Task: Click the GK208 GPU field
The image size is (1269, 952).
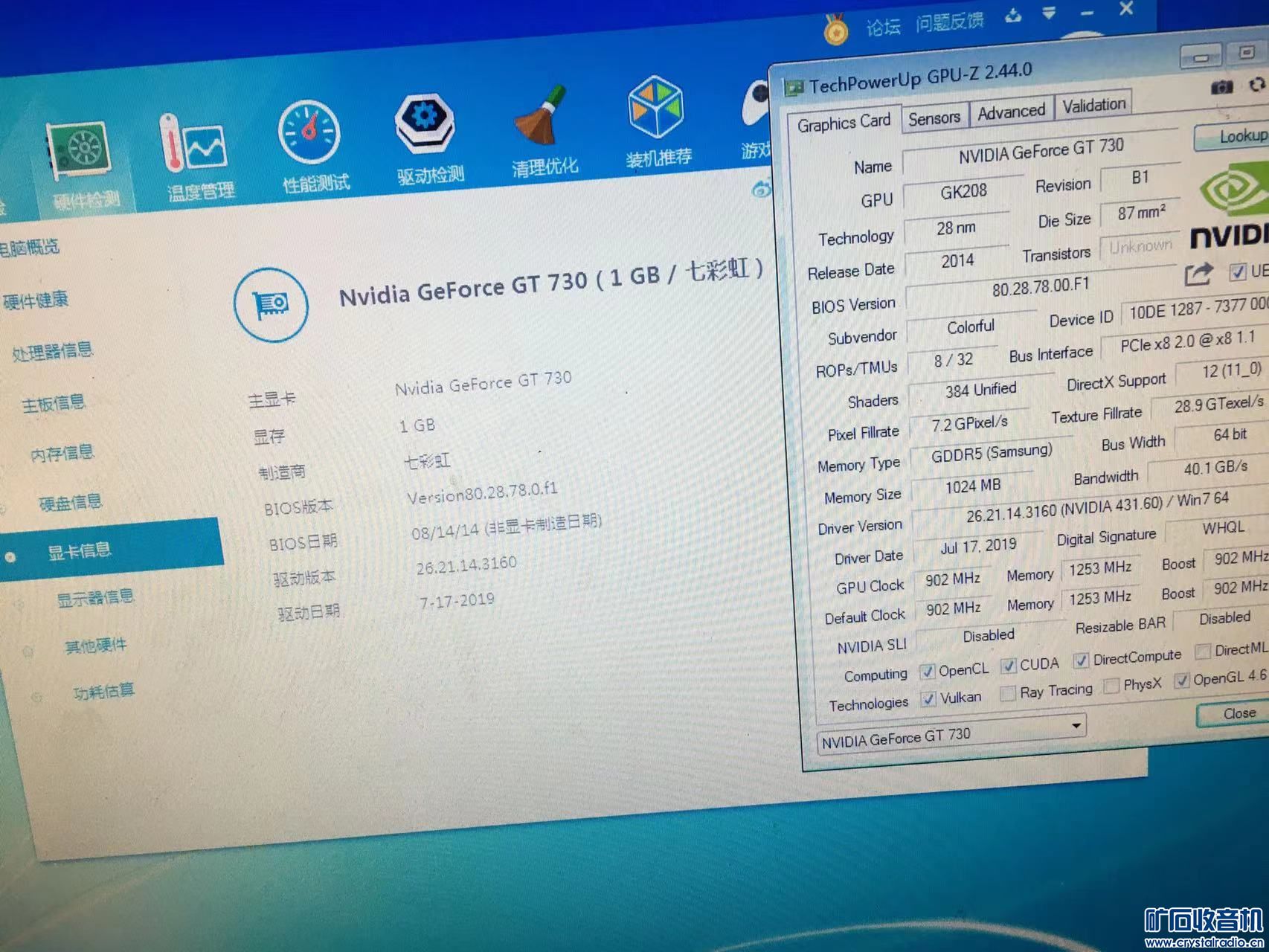Action: click(x=963, y=192)
